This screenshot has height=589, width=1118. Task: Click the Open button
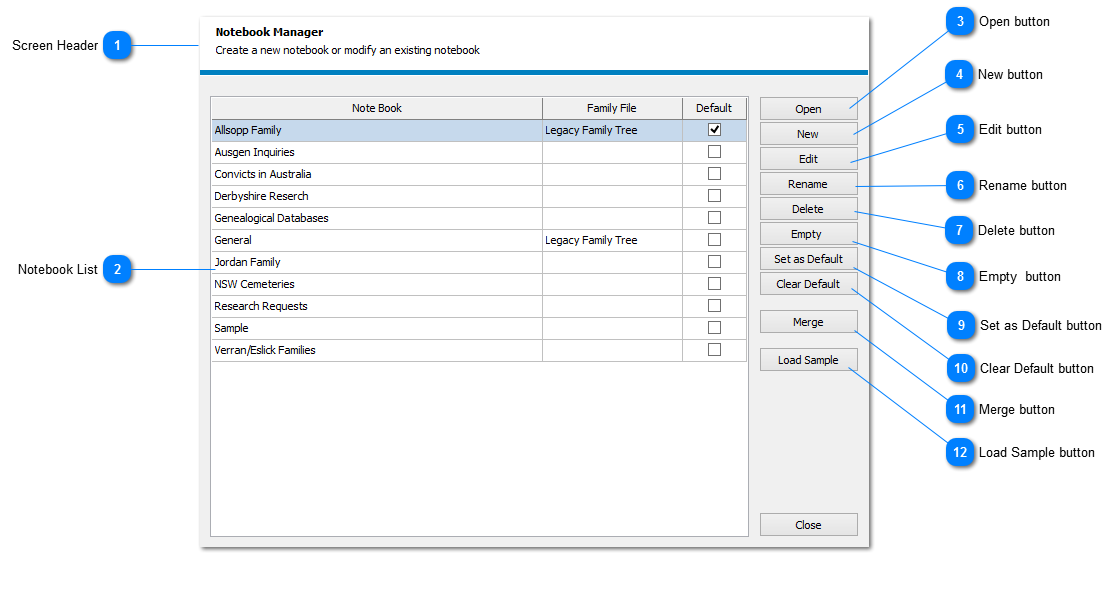tap(808, 109)
